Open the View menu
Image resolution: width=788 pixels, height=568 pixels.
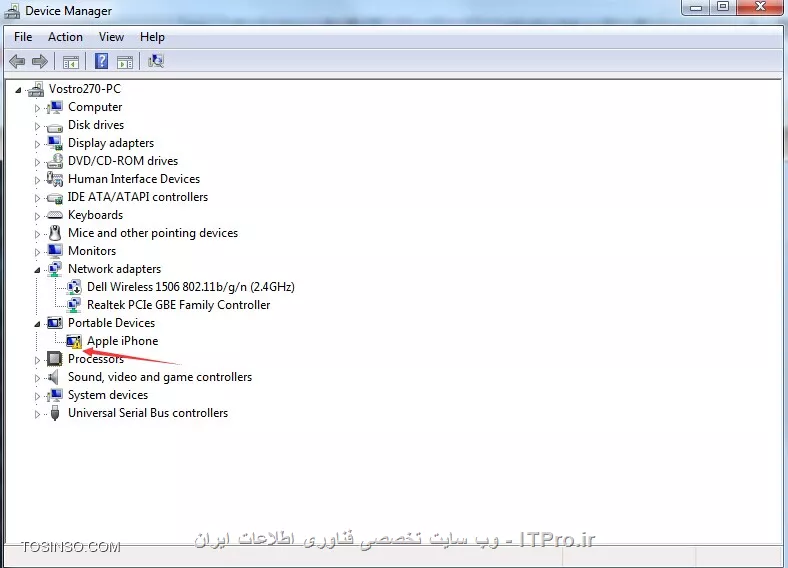coord(111,37)
